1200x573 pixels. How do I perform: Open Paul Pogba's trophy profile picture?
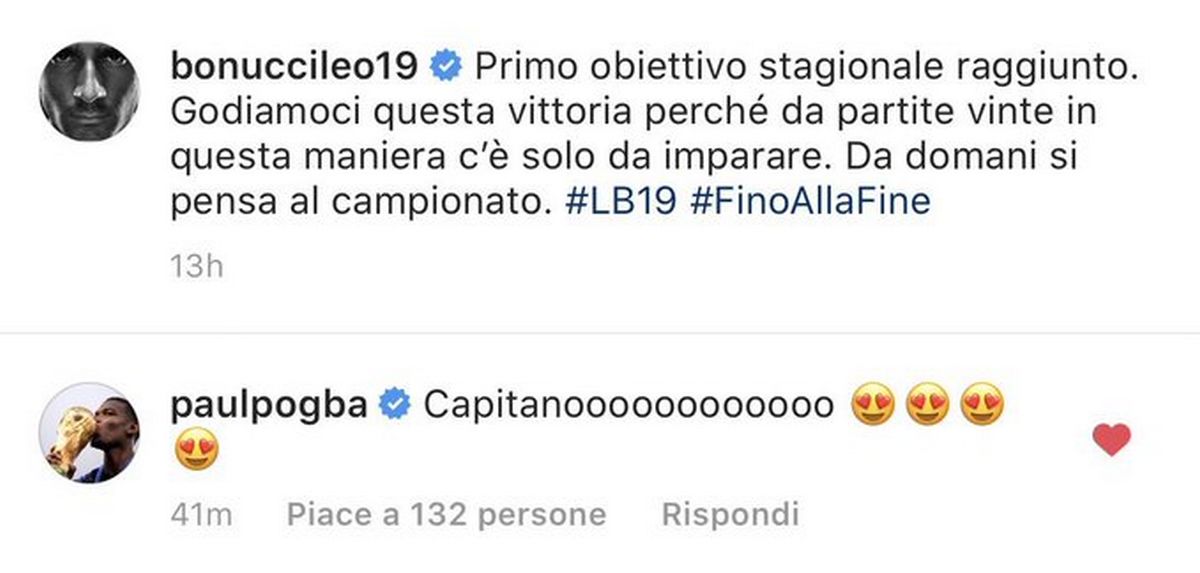(87, 431)
